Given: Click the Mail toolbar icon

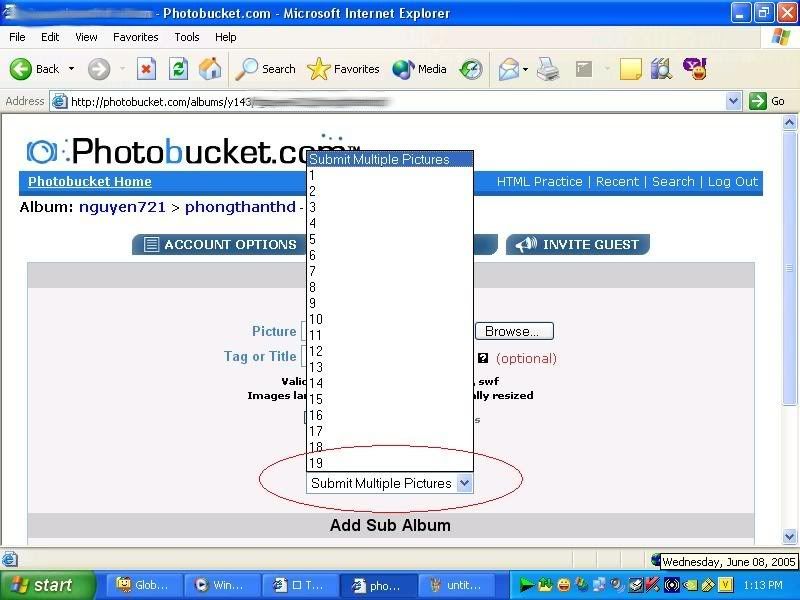Looking at the screenshot, I should [x=509, y=69].
